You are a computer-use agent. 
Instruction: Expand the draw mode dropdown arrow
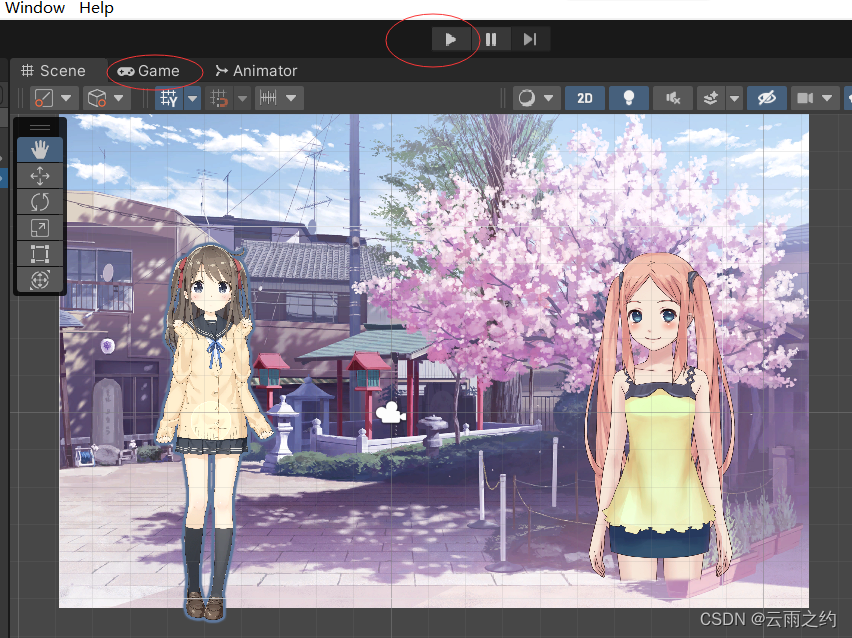pos(549,98)
